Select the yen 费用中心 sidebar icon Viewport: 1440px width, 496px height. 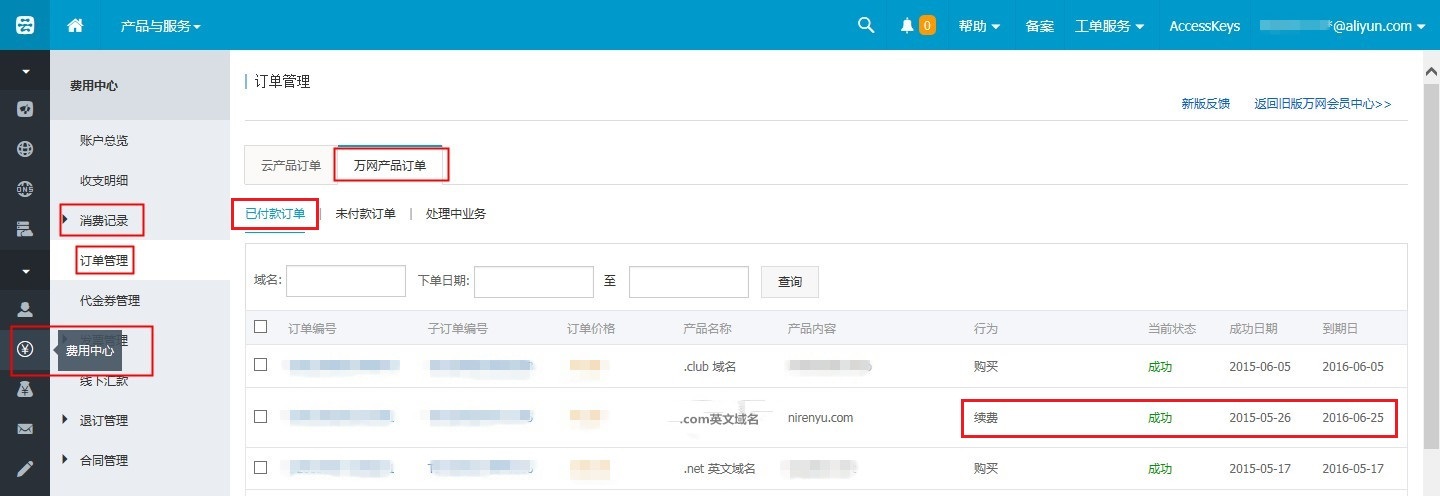25,350
